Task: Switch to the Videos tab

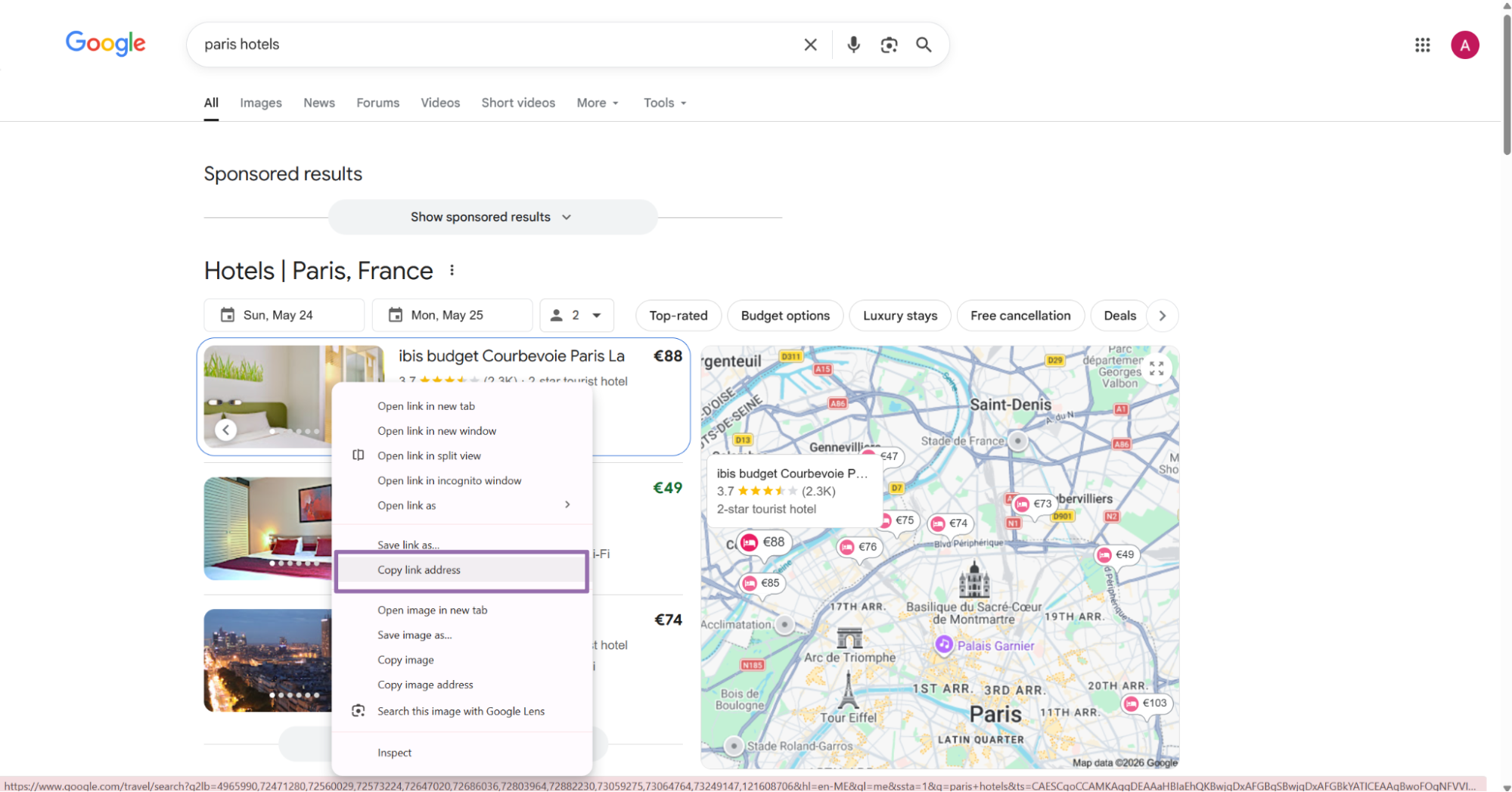Action: pyautogui.click(x=440, y=103)
